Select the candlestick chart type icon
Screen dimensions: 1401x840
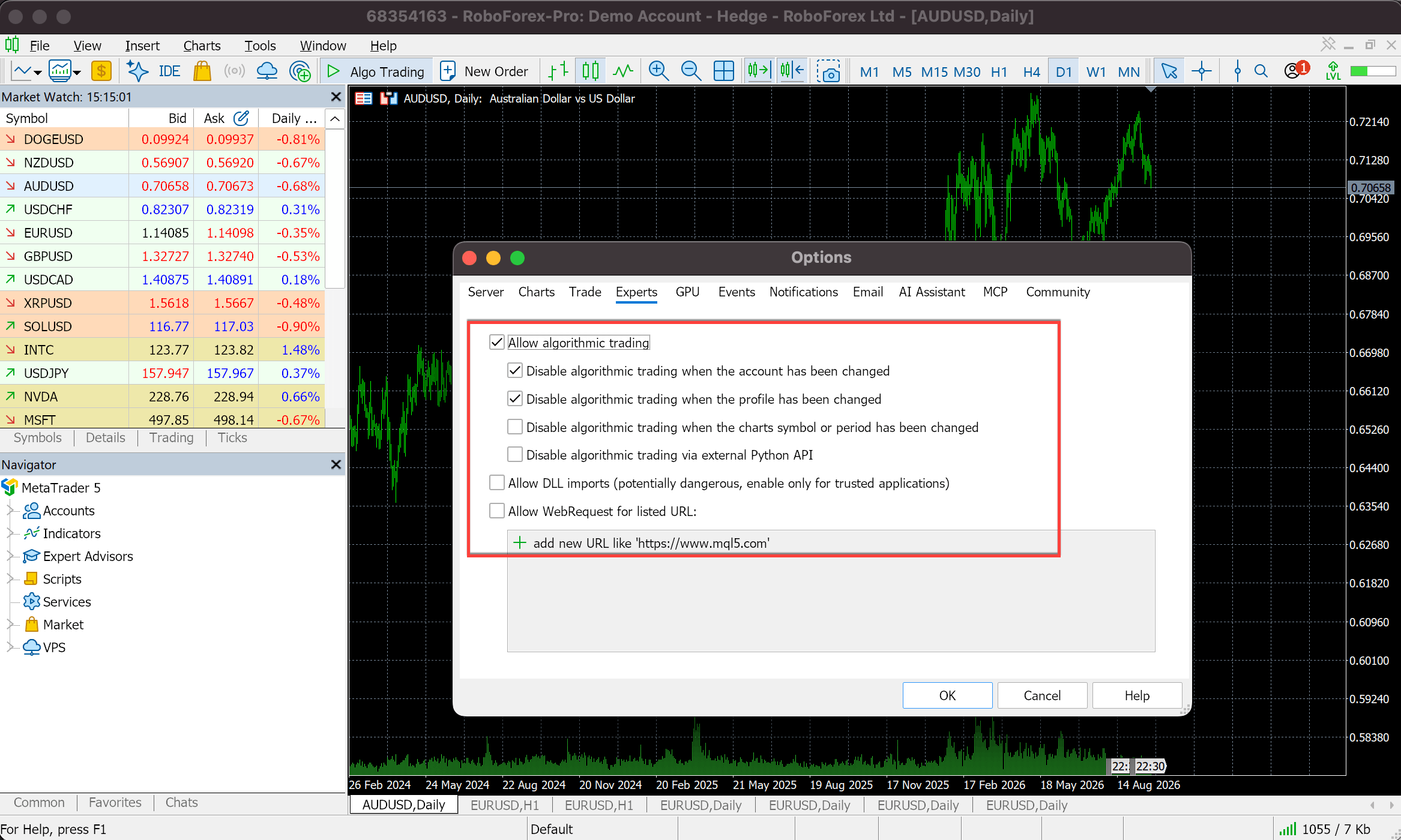[x=590, y=71]
